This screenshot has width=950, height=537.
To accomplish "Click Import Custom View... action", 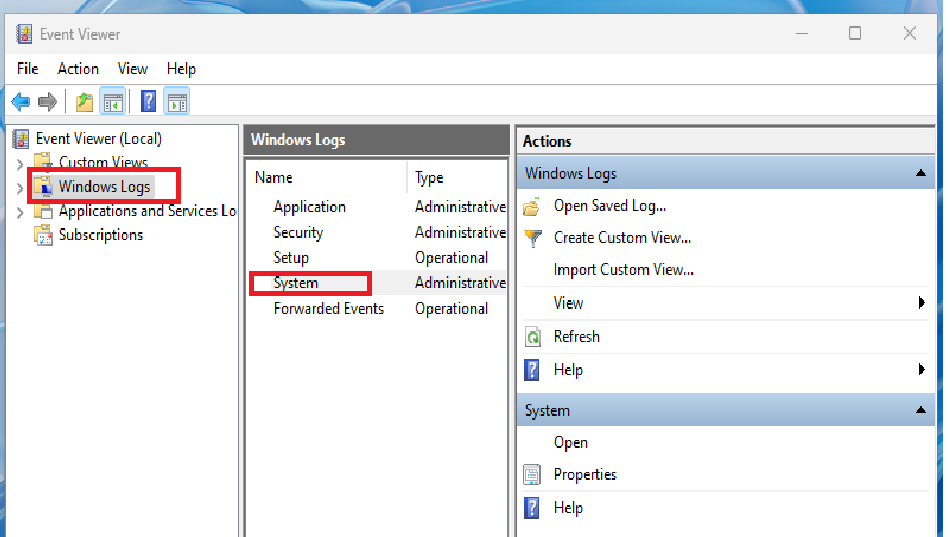I will click(623, 270).
